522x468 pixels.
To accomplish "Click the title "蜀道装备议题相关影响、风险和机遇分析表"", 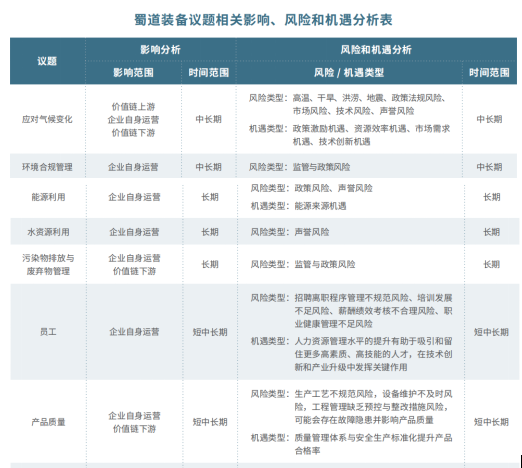I will coord(263,20).
